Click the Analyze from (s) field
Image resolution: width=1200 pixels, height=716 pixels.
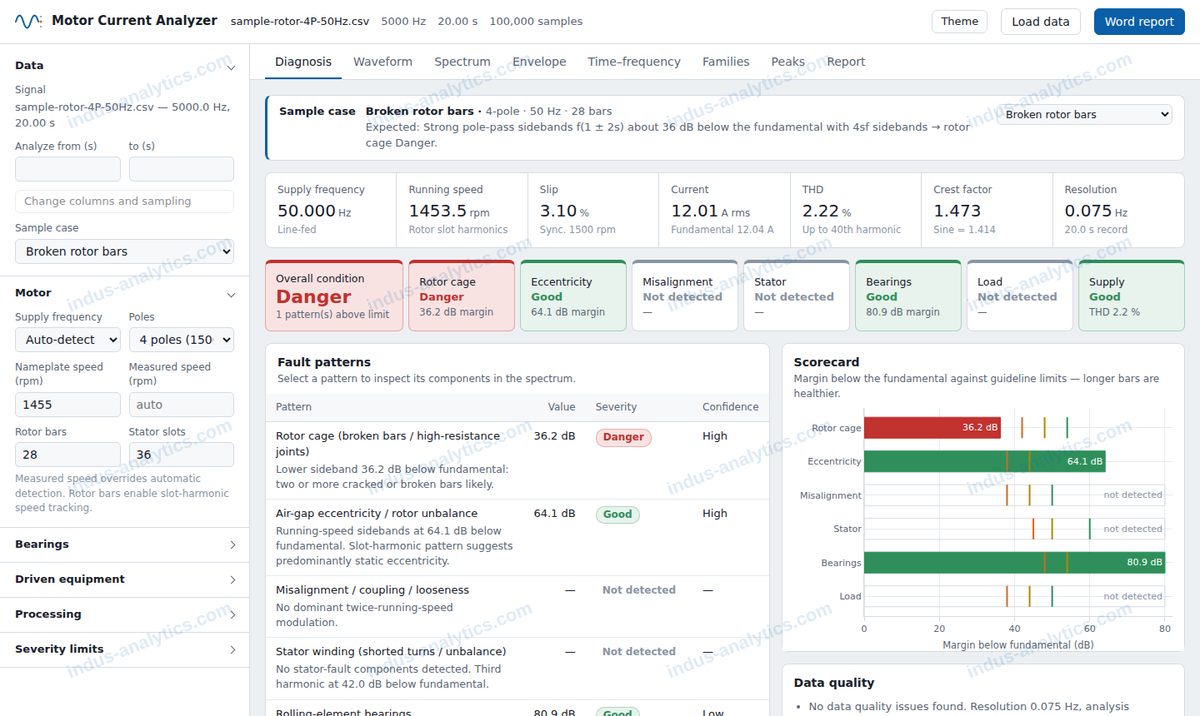[68, 169]
